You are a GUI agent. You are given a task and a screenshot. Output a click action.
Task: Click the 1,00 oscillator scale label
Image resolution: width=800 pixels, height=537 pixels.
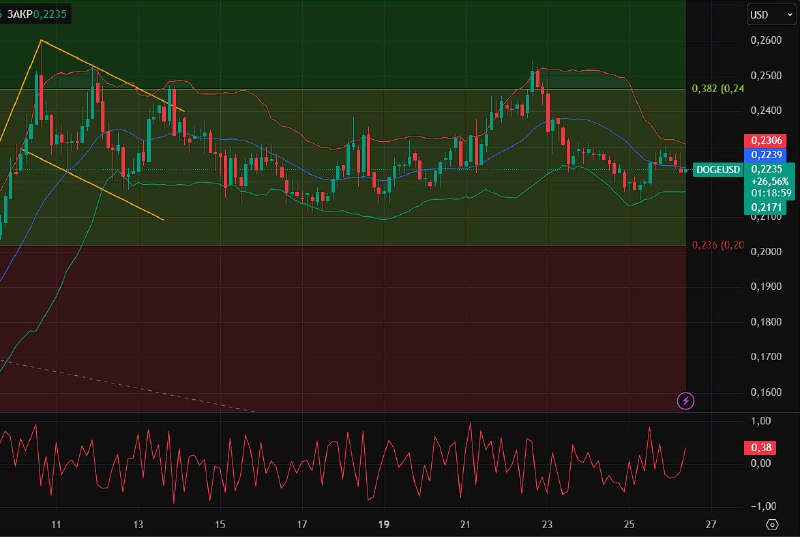[x=761, y=421]
